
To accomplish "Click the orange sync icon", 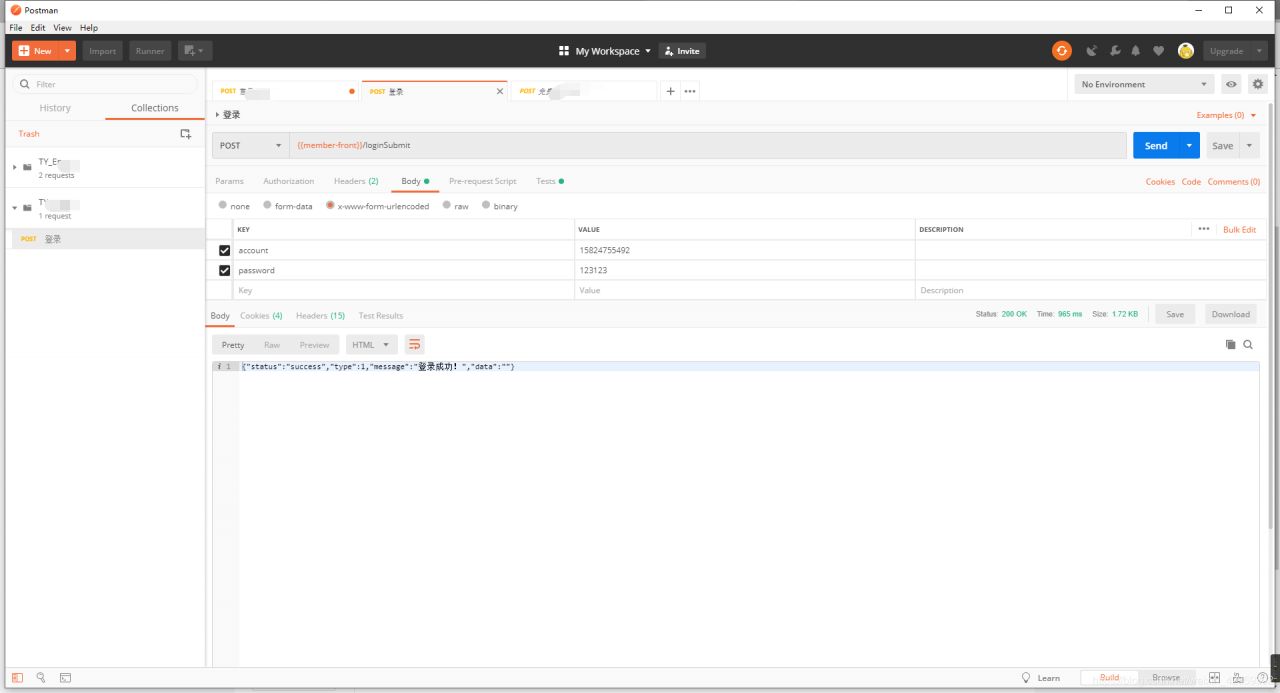I will pos(1062,51).
